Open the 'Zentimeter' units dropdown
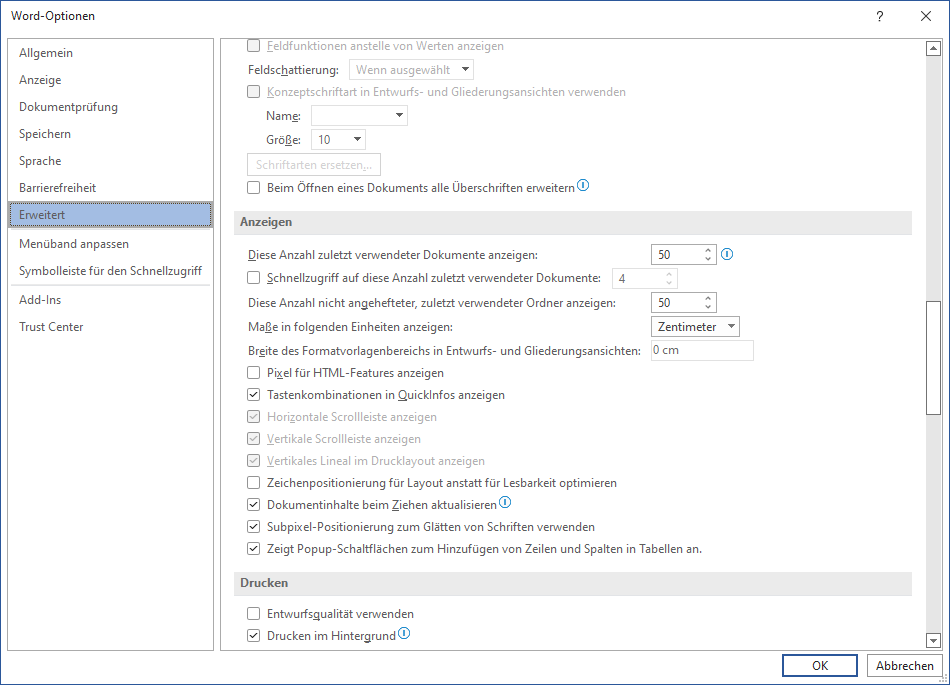The width and height of the screenshot is (950, 685). pyautogui.click(x=695, y=327)
